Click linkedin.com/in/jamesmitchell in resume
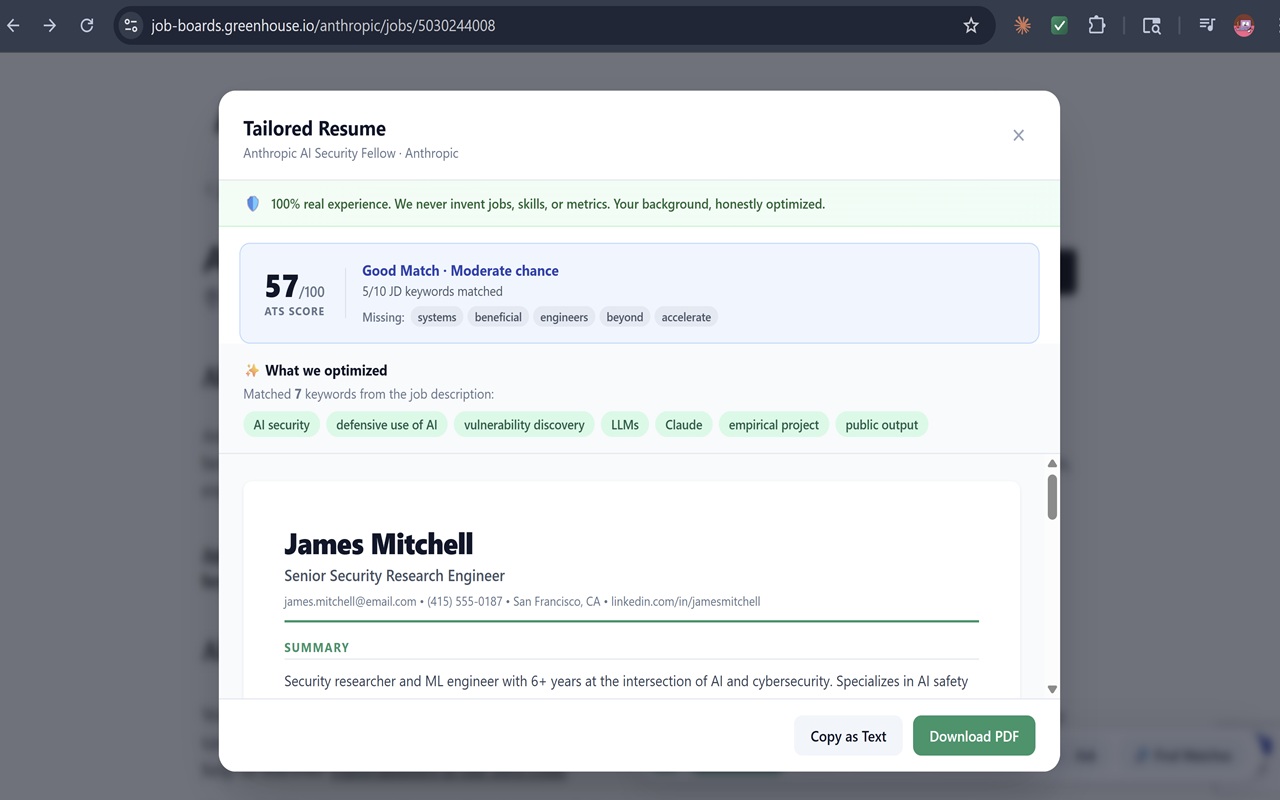 pyautogui.click(x=686, y=602)
